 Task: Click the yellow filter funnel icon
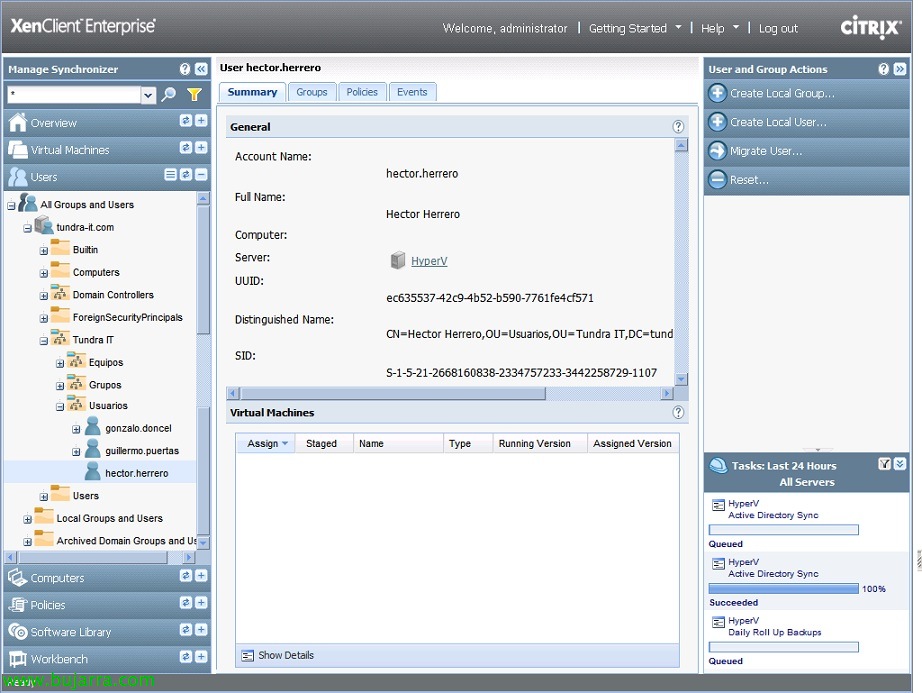click(194, 94)
